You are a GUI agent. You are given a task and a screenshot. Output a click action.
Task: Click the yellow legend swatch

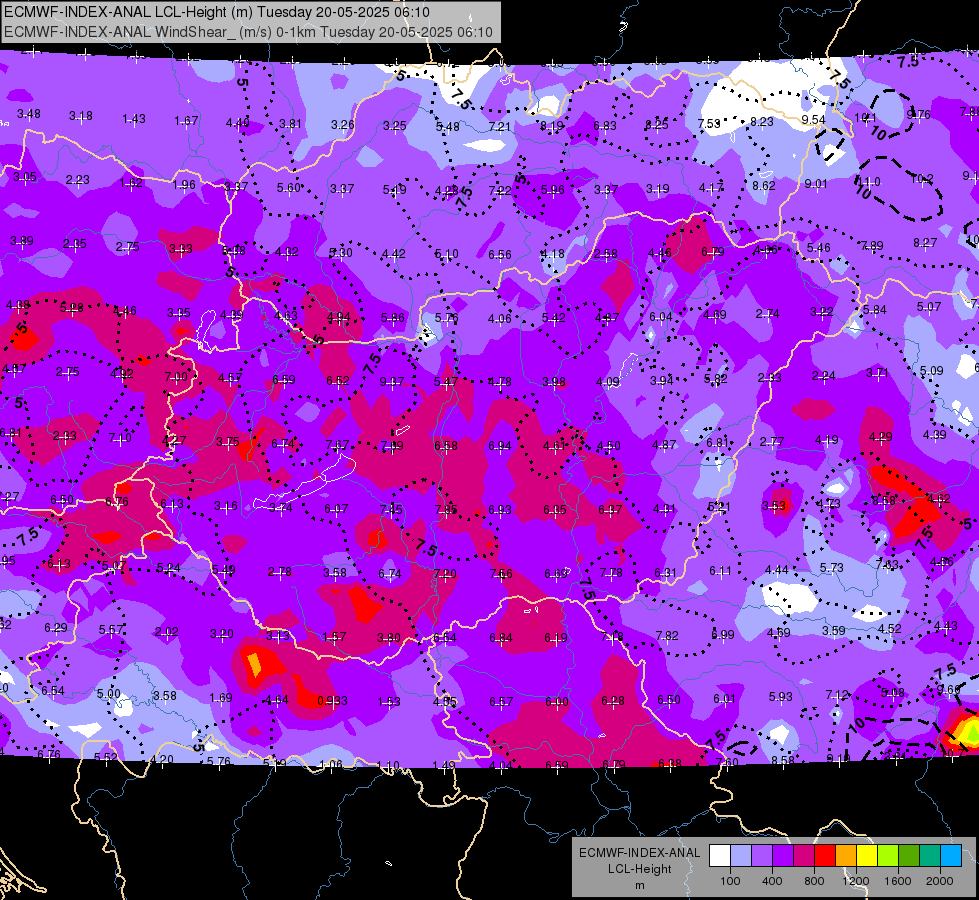click(x=867, y=856)
